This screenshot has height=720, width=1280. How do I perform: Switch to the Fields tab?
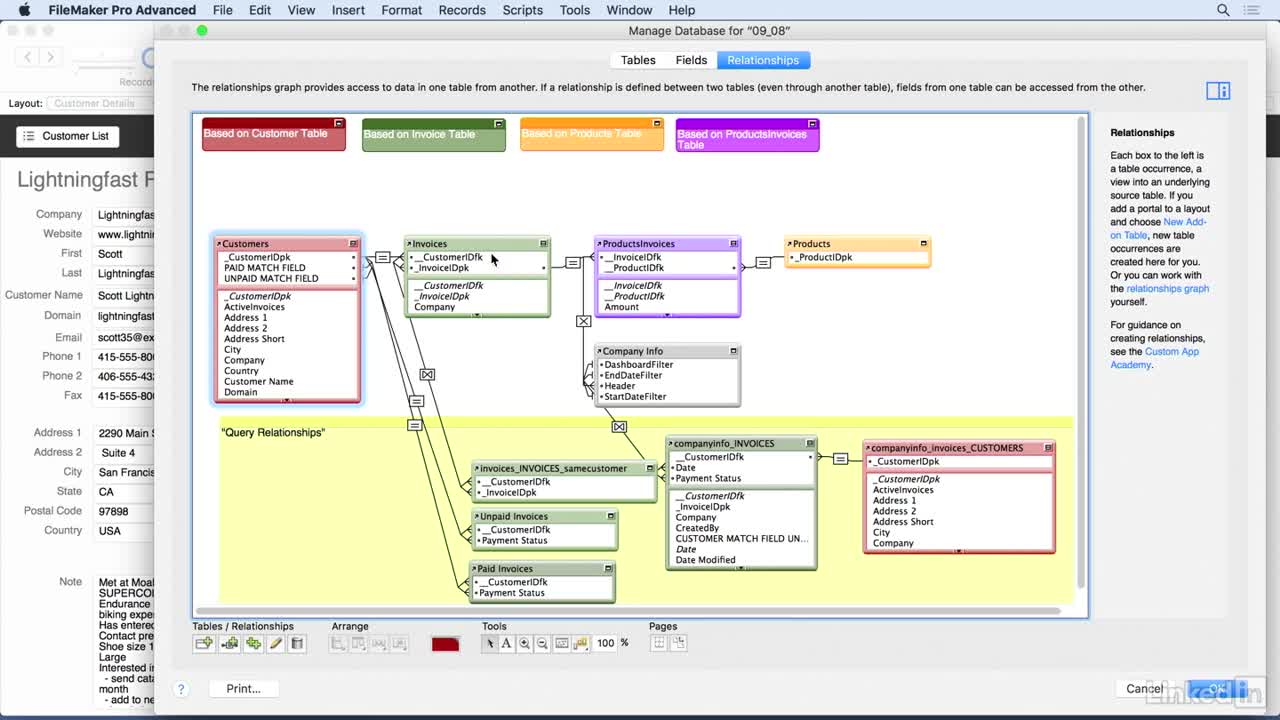click(x=691, y=60)
